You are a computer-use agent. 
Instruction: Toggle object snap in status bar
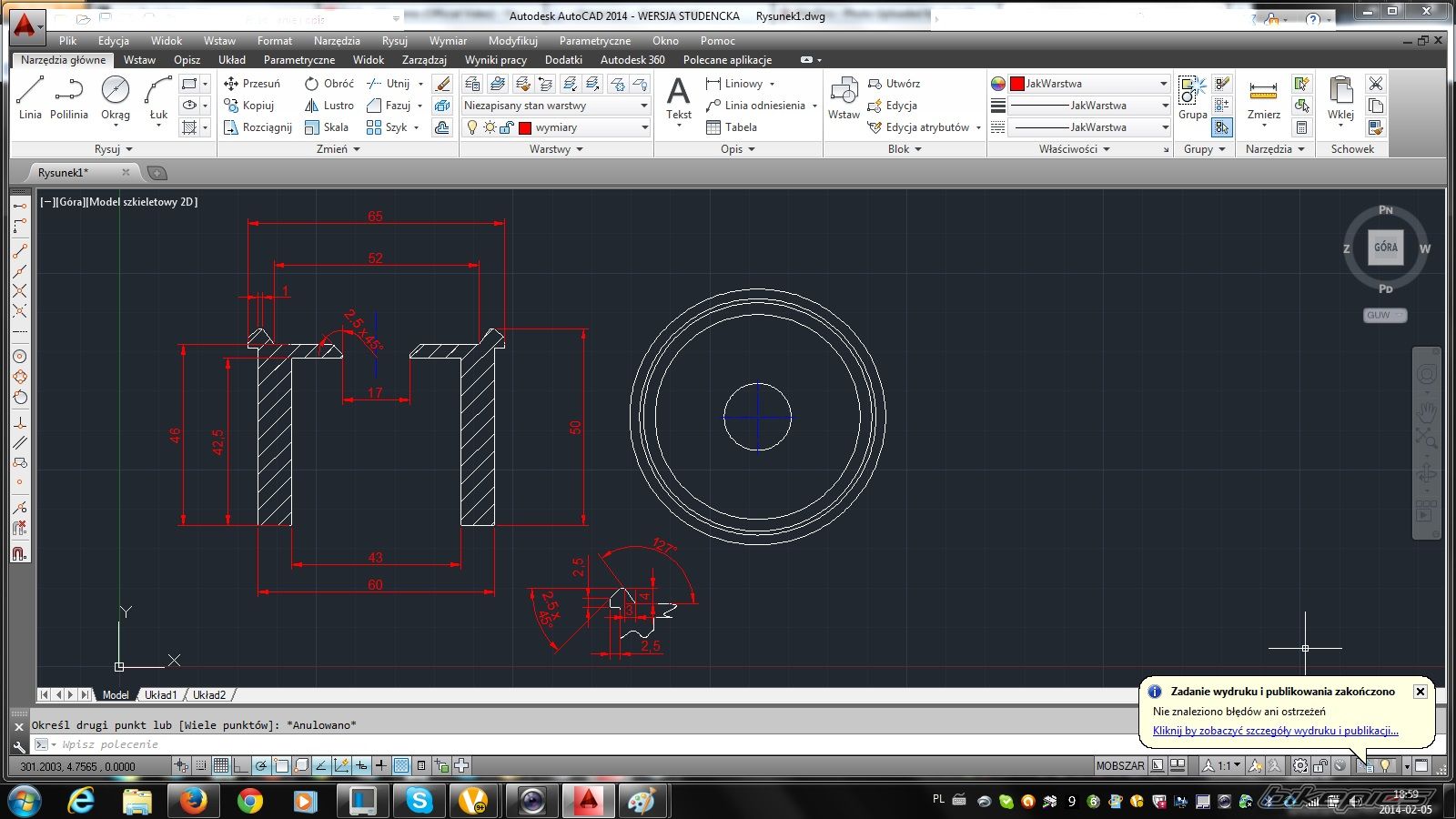point(281,766)
